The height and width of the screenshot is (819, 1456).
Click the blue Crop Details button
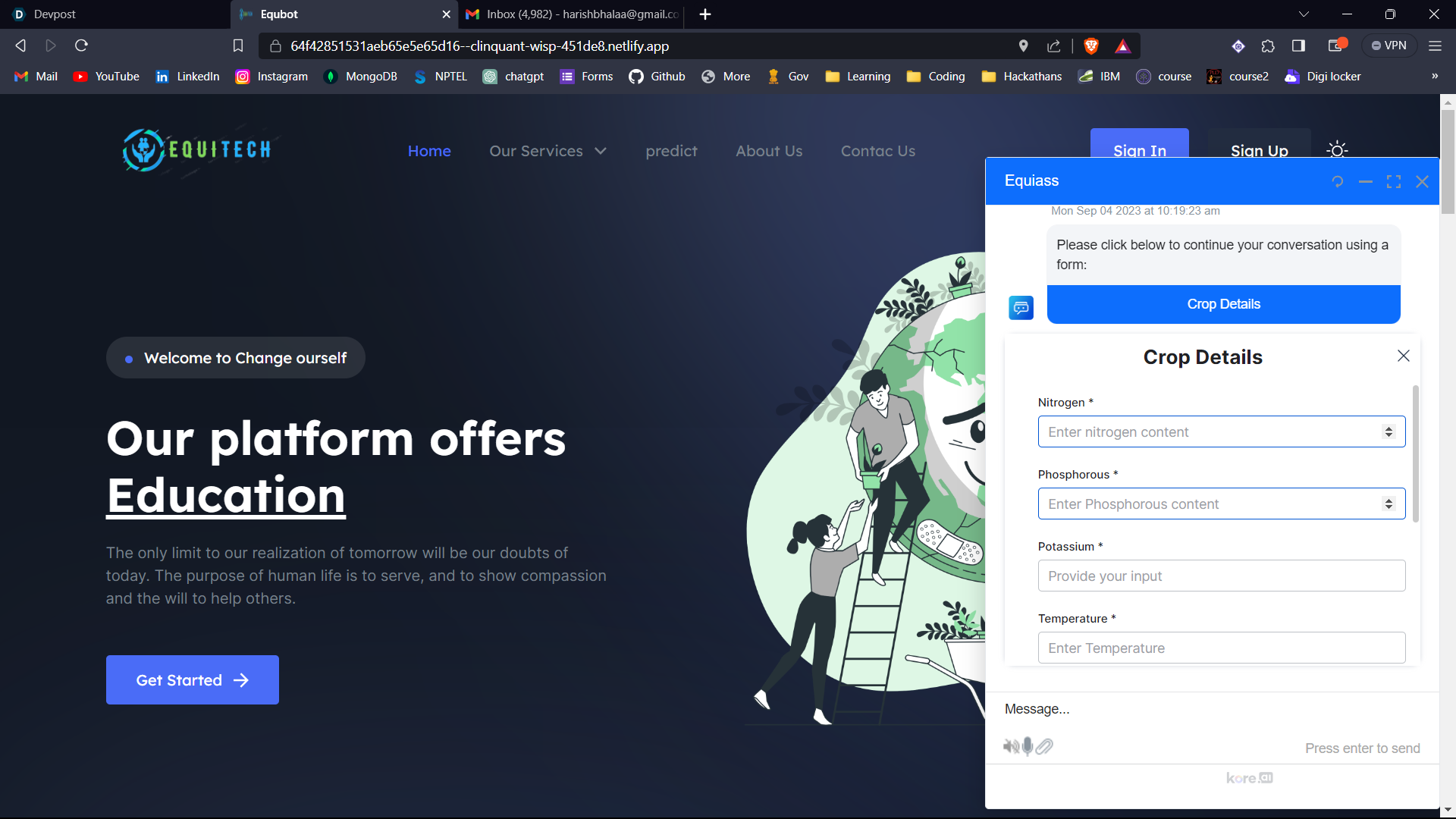coord(1223,304)
